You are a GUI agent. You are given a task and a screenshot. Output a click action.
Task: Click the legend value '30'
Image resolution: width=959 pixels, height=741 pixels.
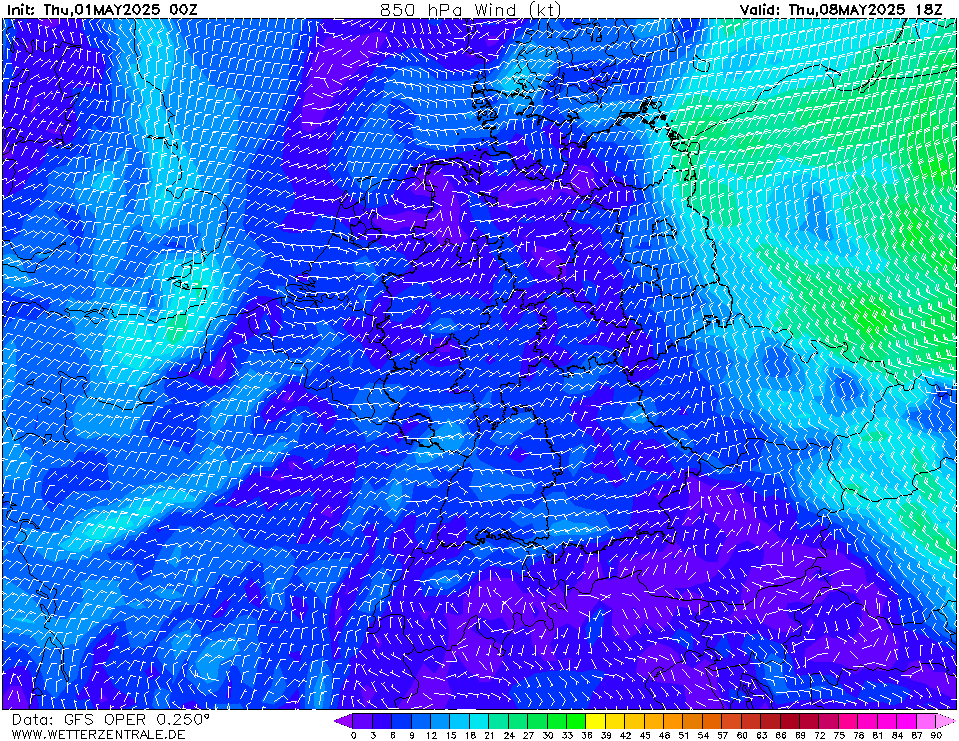click(x=547, y=735)
